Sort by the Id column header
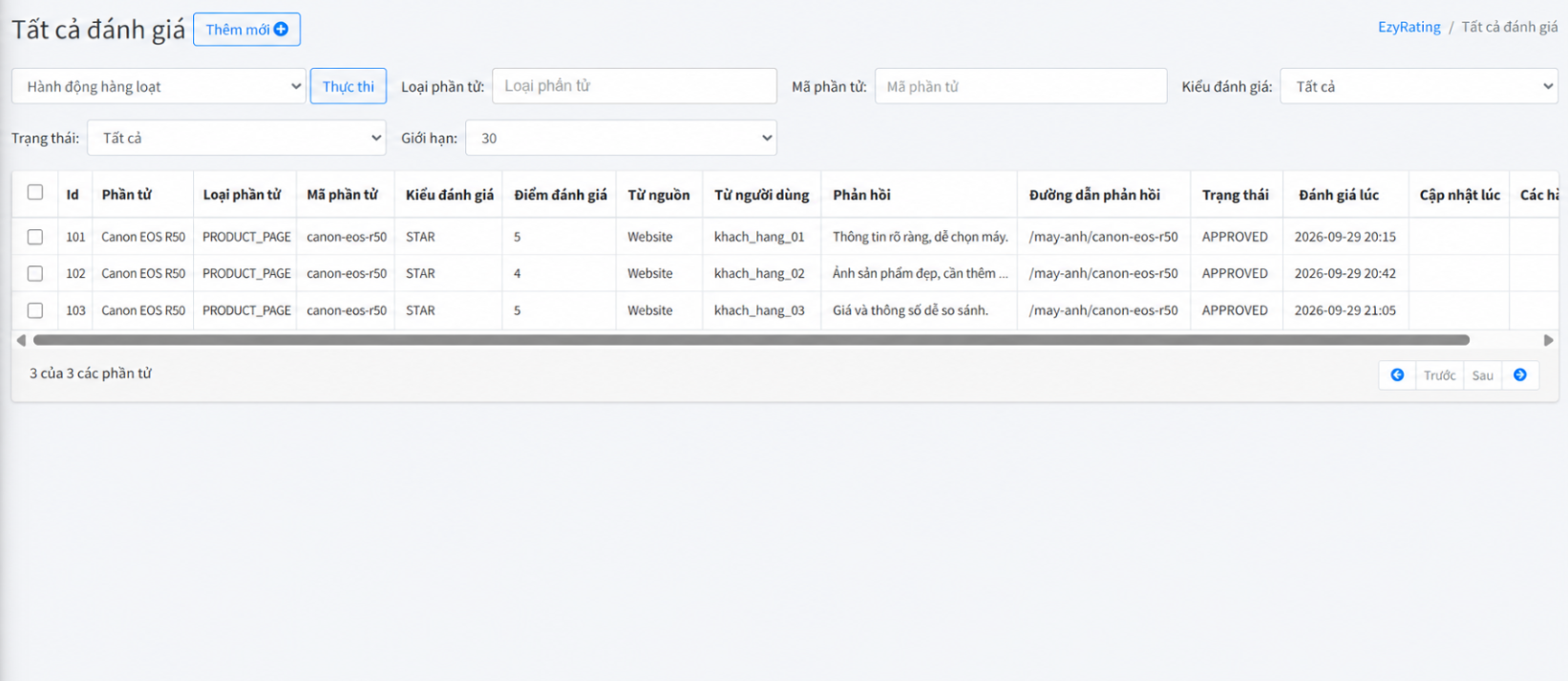This screenshot has height=681, width=1568. pyautogui.click(x=73, y=195)
